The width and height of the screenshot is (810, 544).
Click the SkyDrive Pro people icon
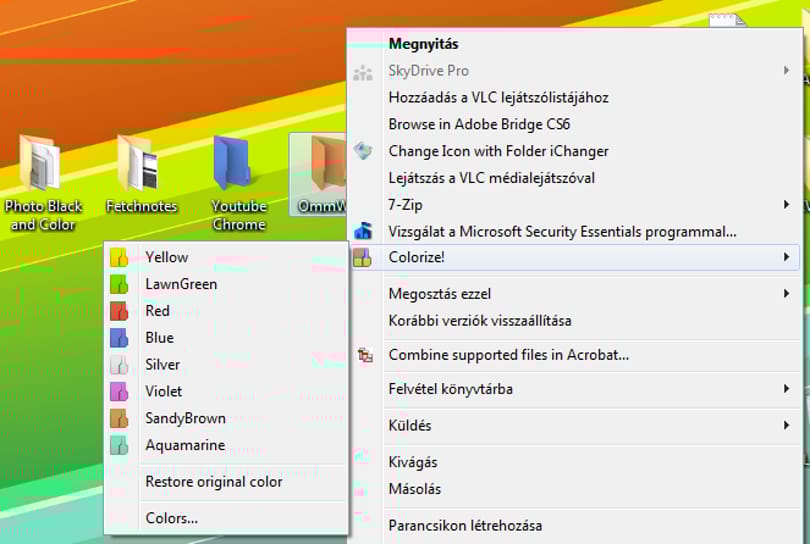[363, 73]
